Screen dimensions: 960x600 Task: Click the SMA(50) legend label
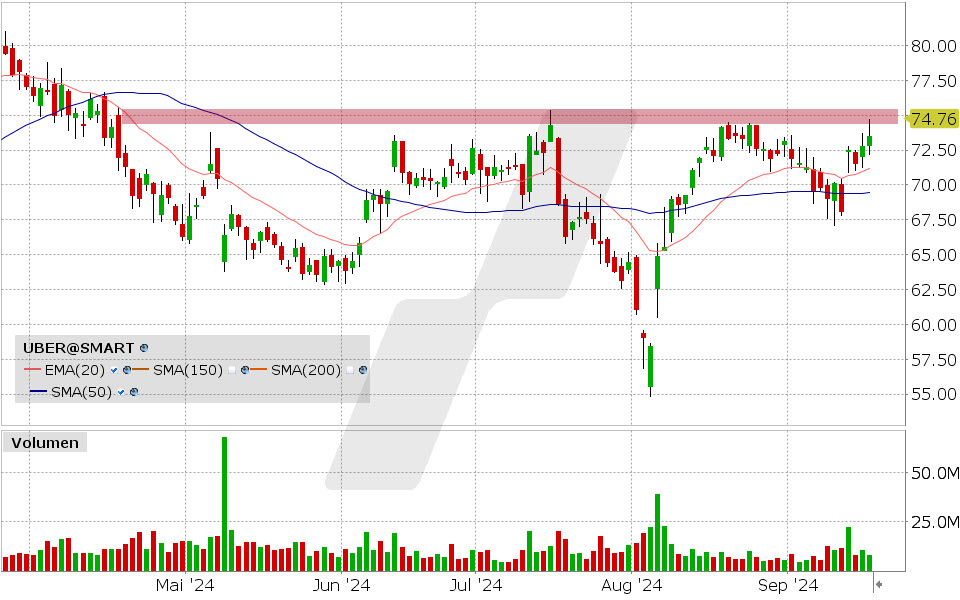pos(81,392)
